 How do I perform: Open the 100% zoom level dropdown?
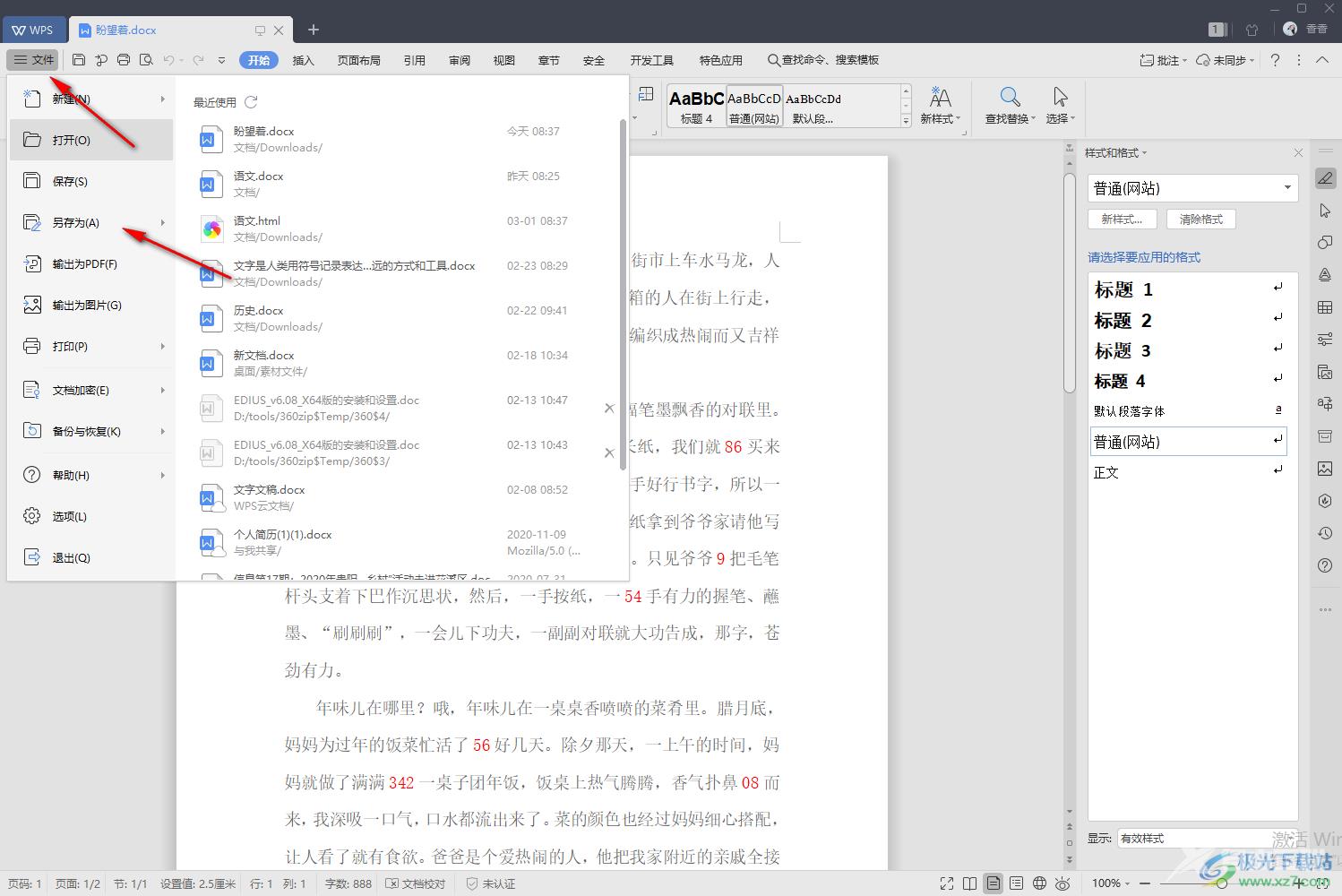(x=1112, y=883)
